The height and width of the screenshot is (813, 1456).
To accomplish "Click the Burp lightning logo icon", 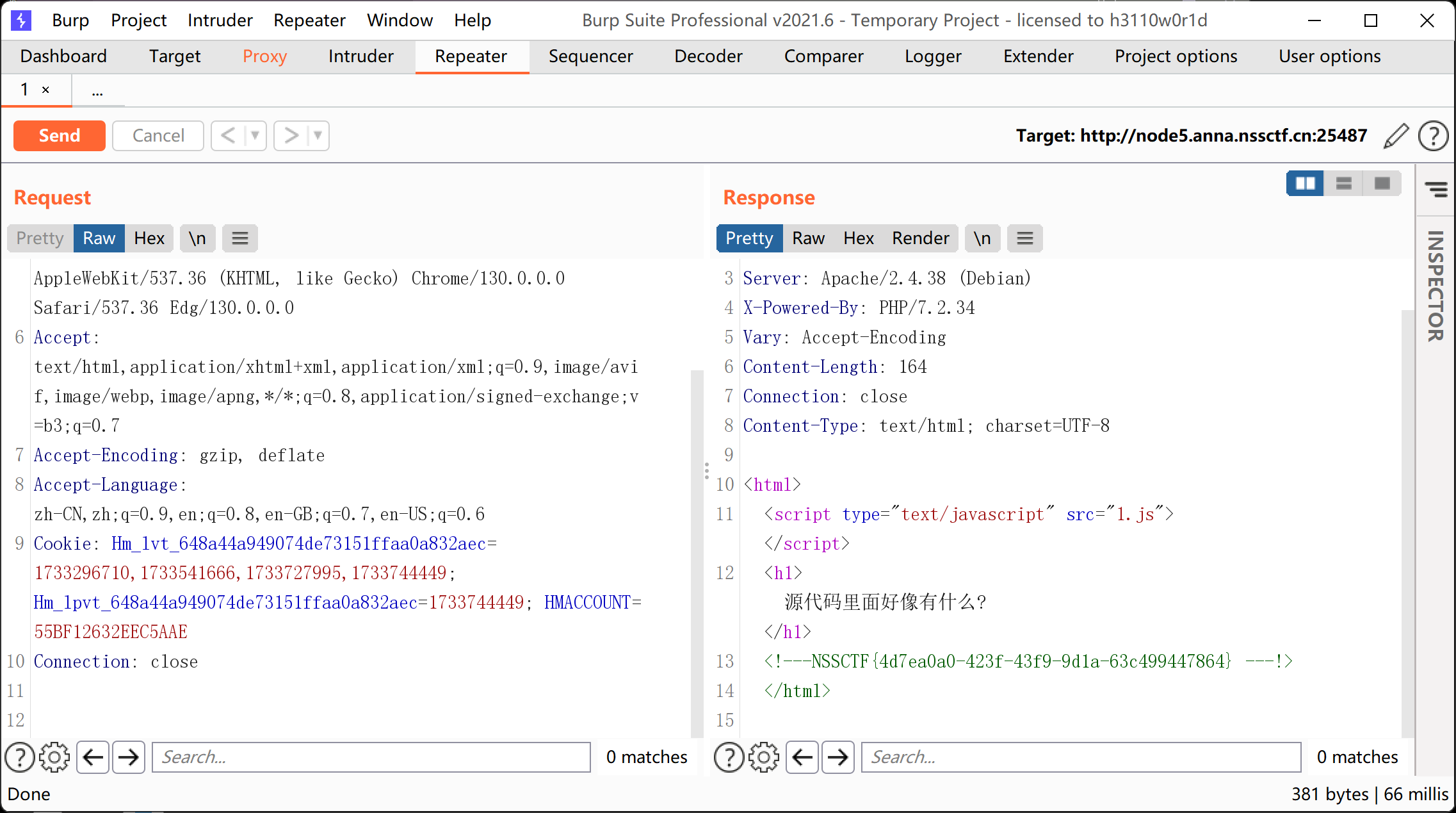I will click(21, 21).
